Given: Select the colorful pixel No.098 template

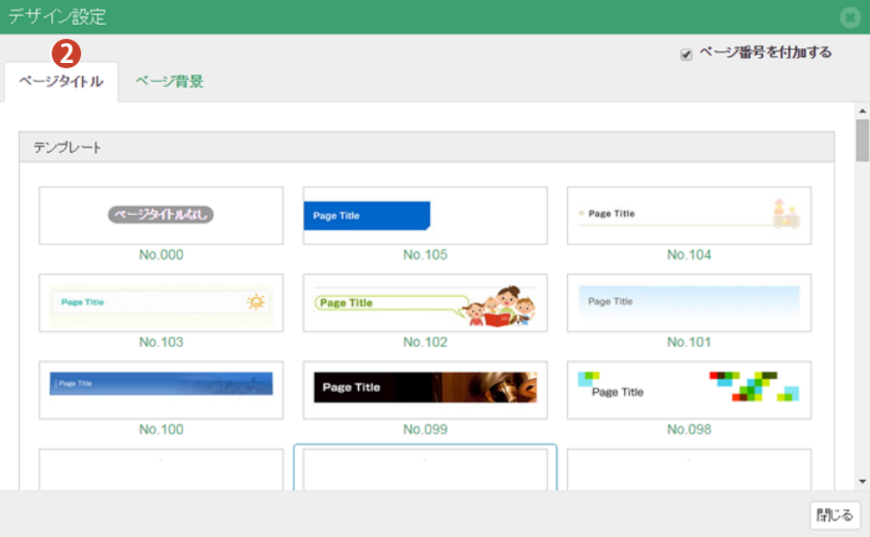Looking at the screenshot, I should tap(689, 389).
